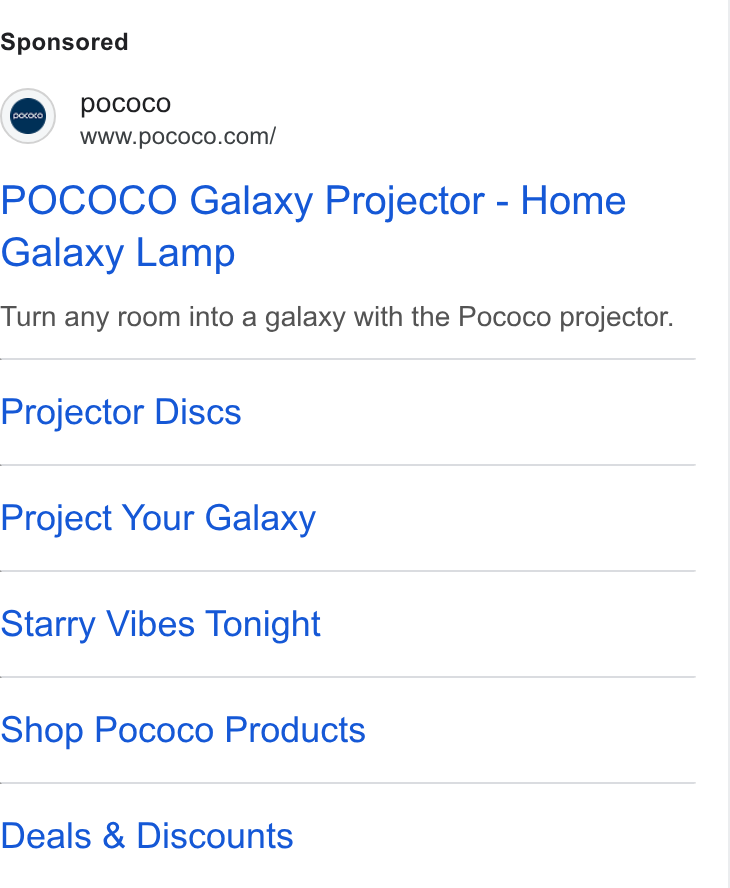Visit the Project Your Galaxy link
730x888 pixels.
pos(158,518)
